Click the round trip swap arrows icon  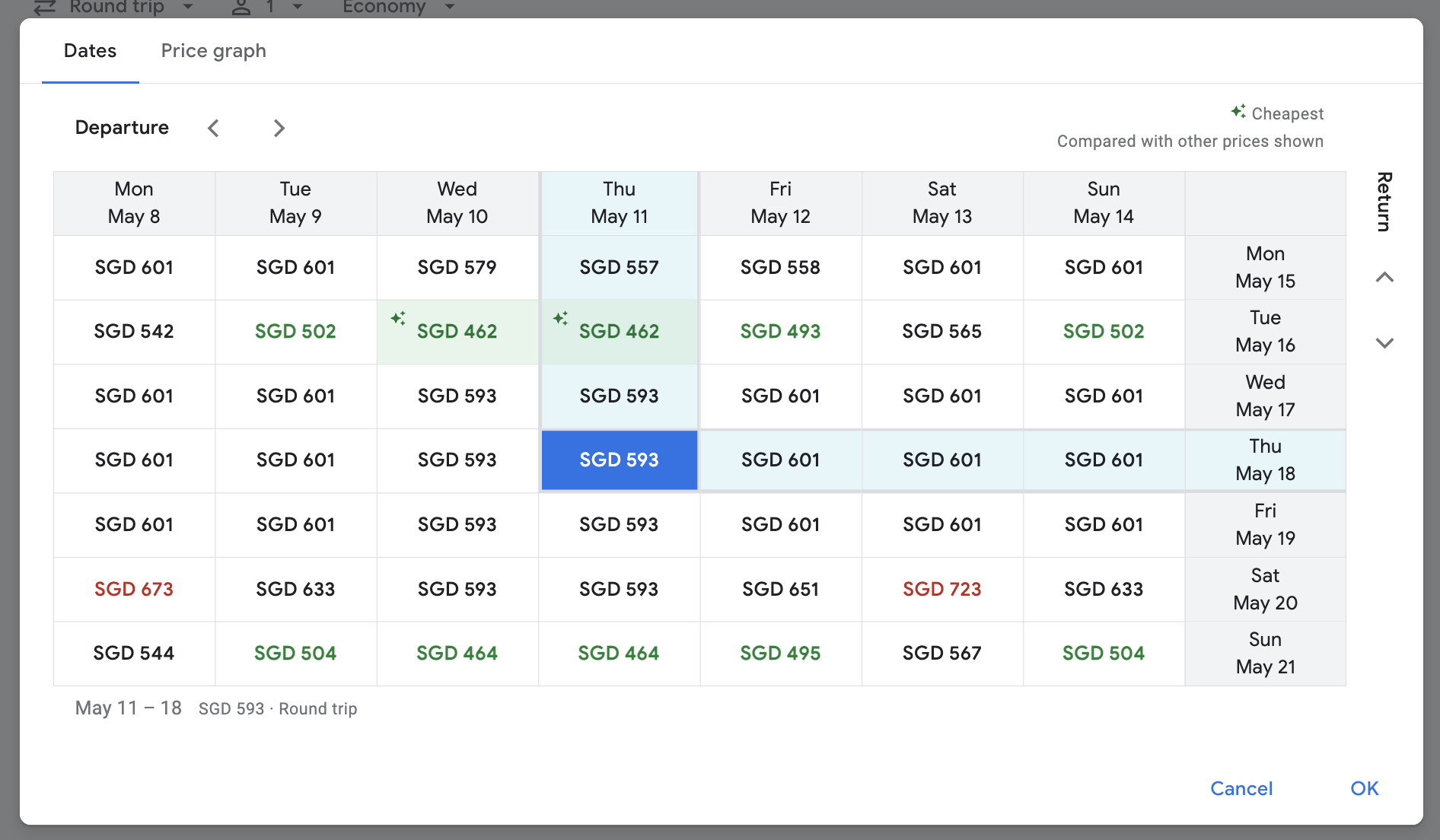46,8
